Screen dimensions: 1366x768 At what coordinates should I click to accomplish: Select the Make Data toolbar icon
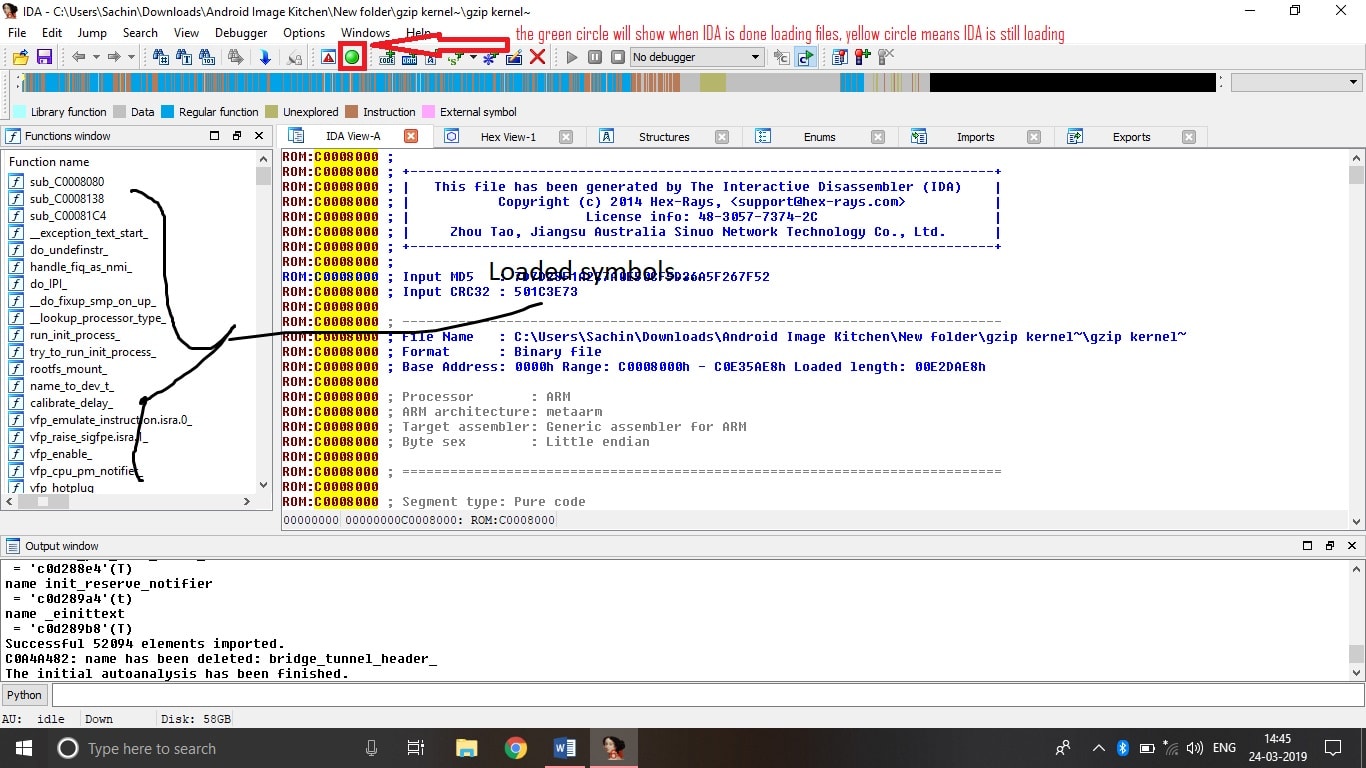pos(408,57)
